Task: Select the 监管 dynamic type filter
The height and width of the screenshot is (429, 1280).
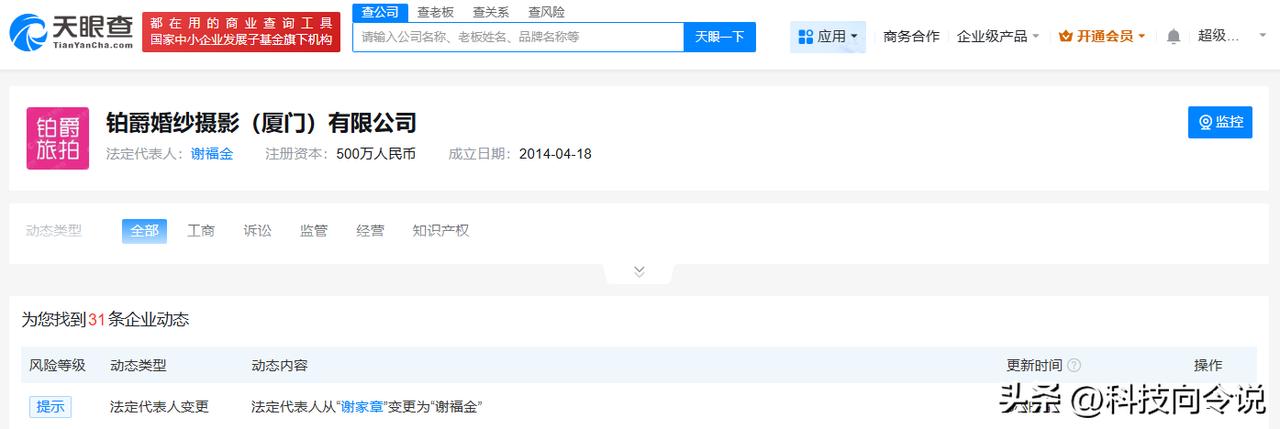Action: (314, 231)
